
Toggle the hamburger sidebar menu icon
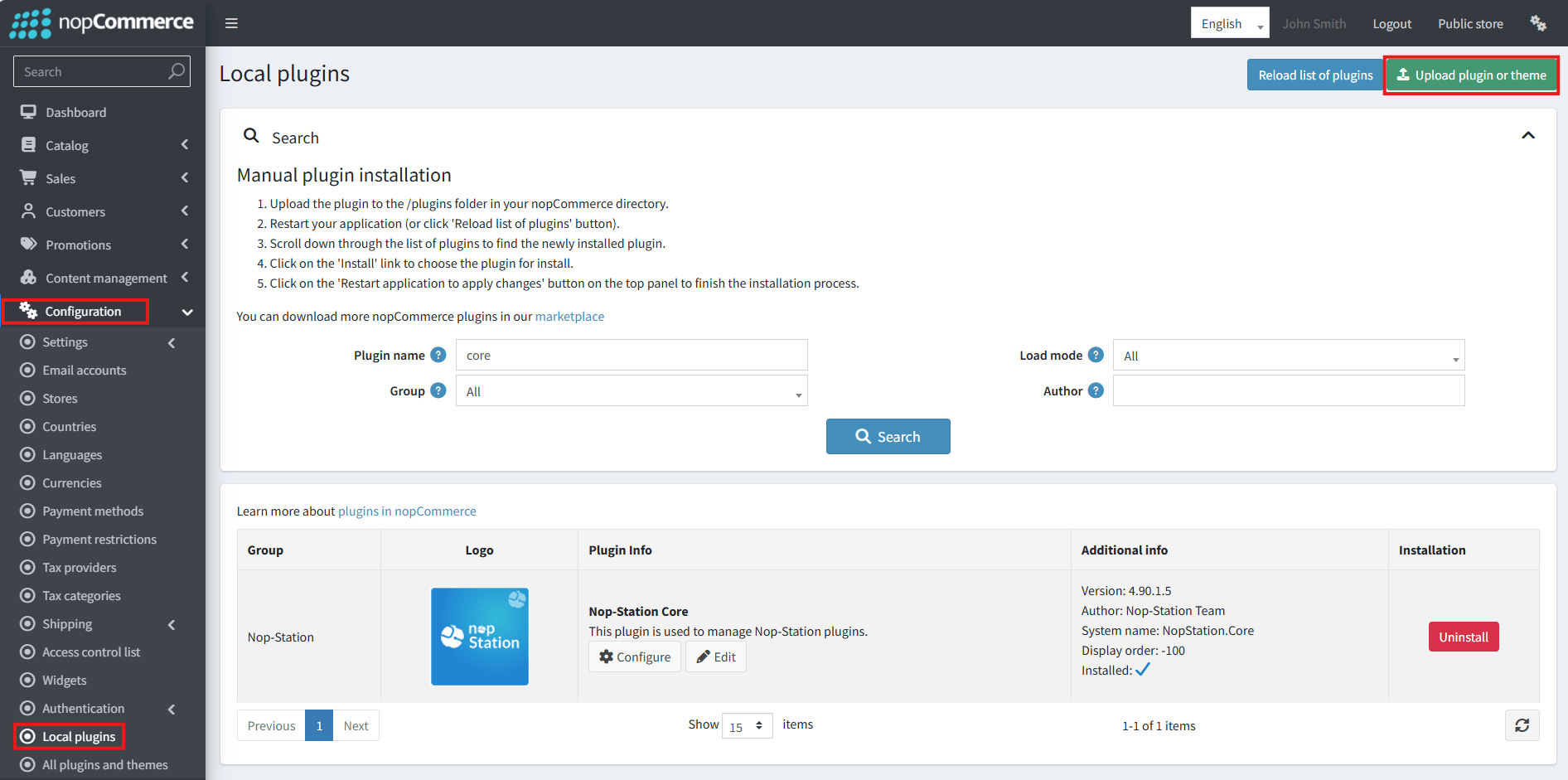[231, 23]
